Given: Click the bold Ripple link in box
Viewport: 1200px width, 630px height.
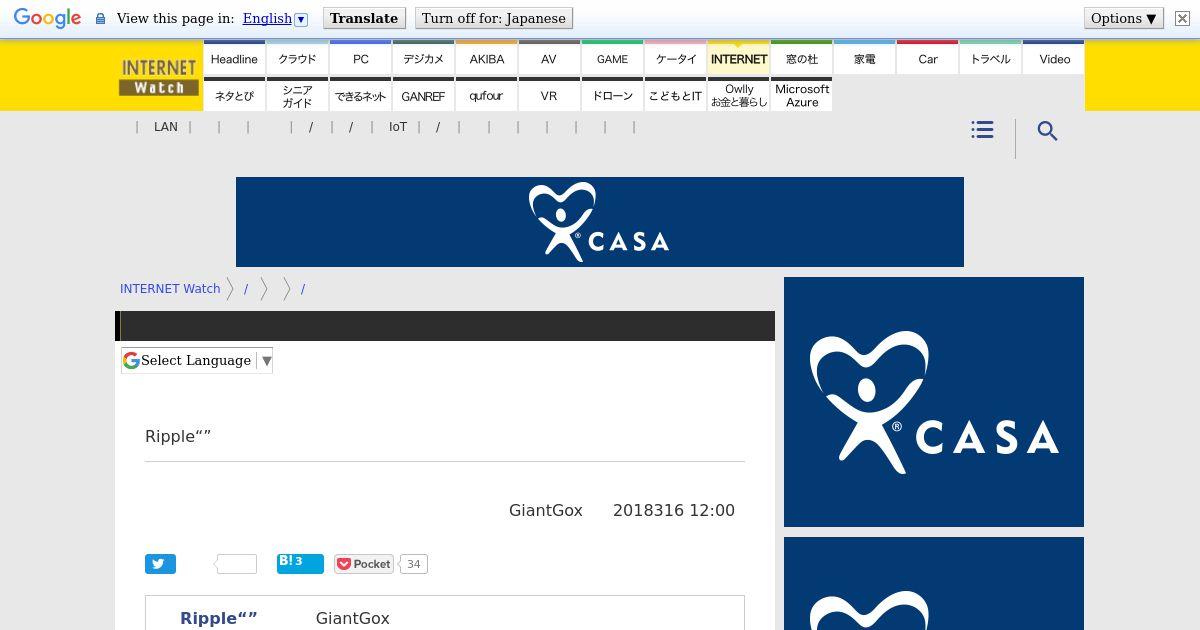Looking at the screenshot, I should click(219, 618).
